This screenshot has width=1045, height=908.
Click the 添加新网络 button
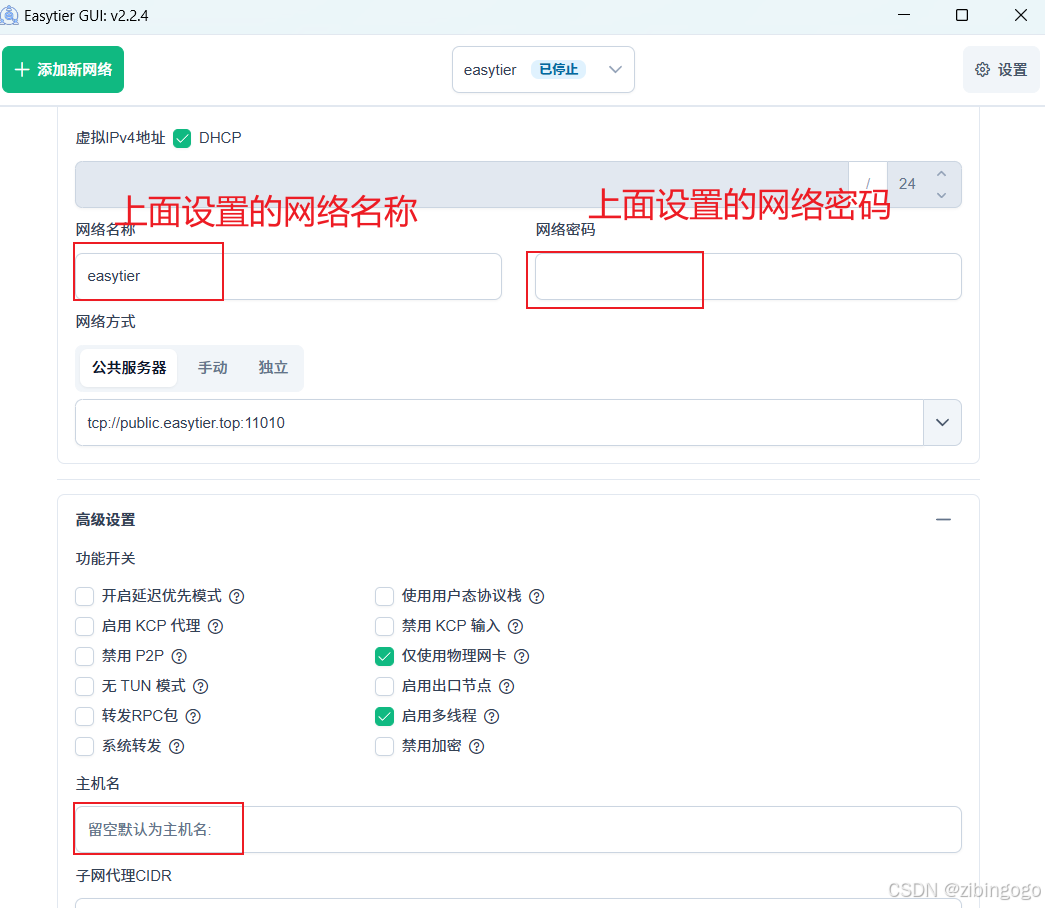63,69
